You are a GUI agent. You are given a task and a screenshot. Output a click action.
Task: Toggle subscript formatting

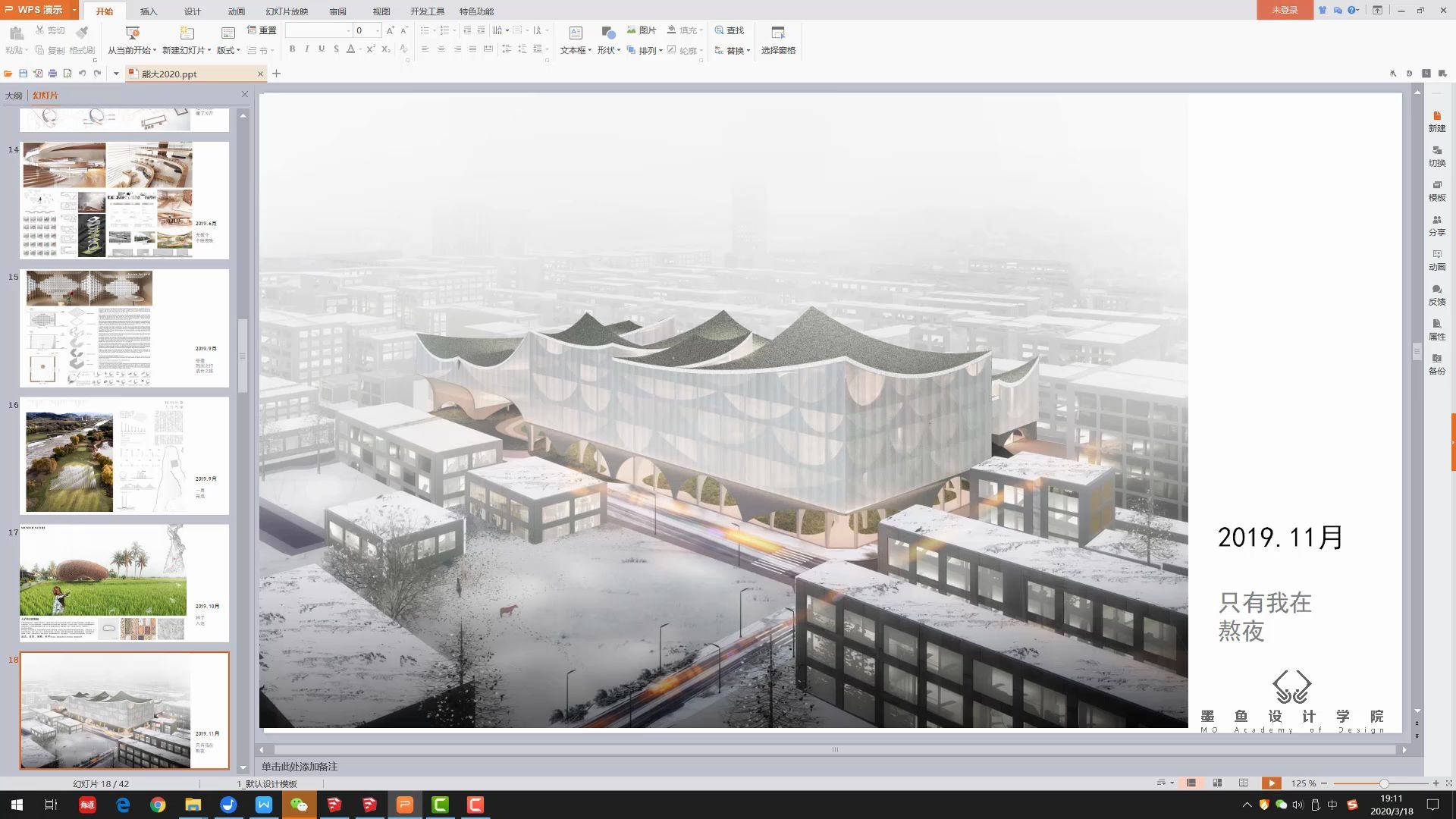click(385, 49)
